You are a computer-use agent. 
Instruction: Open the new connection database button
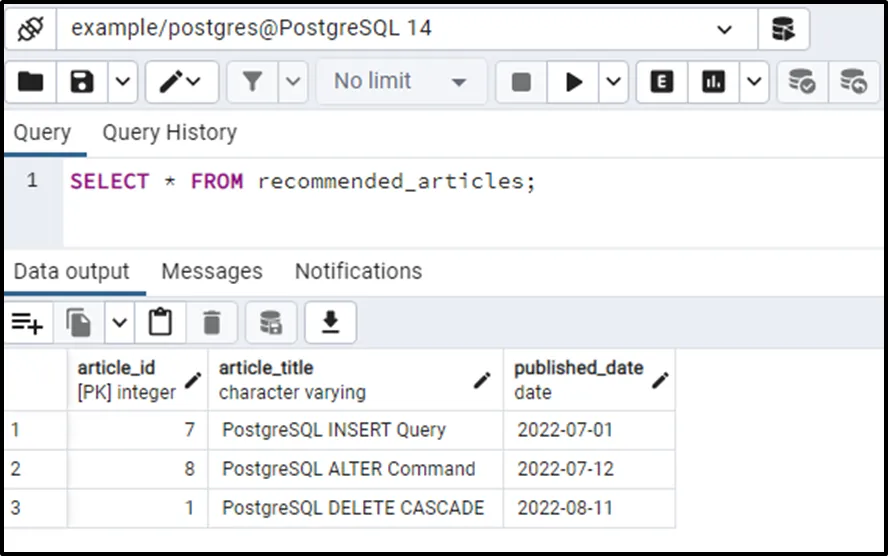[783, 29]
